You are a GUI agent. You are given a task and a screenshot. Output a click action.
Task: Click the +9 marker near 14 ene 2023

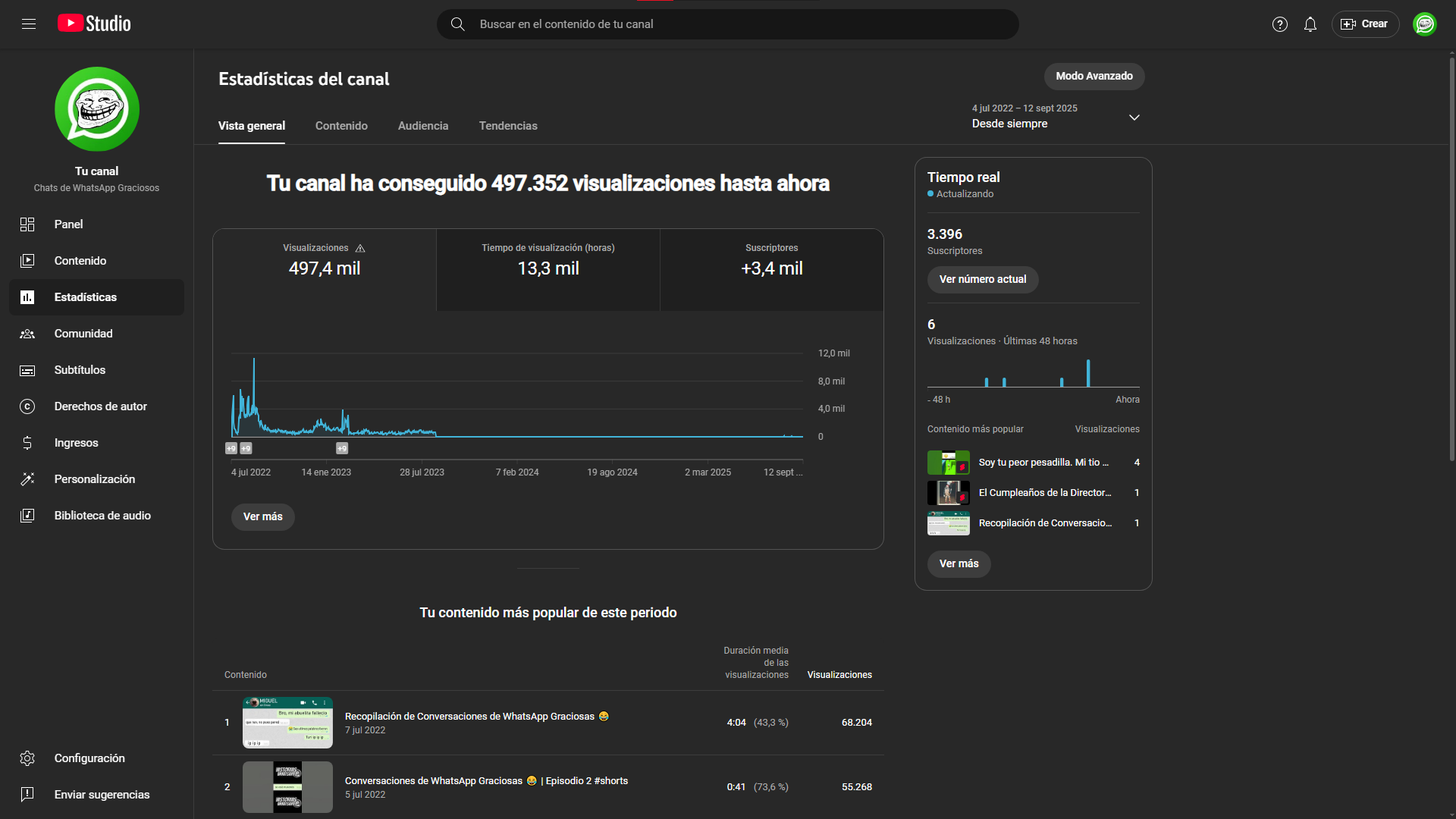[342, 449]
